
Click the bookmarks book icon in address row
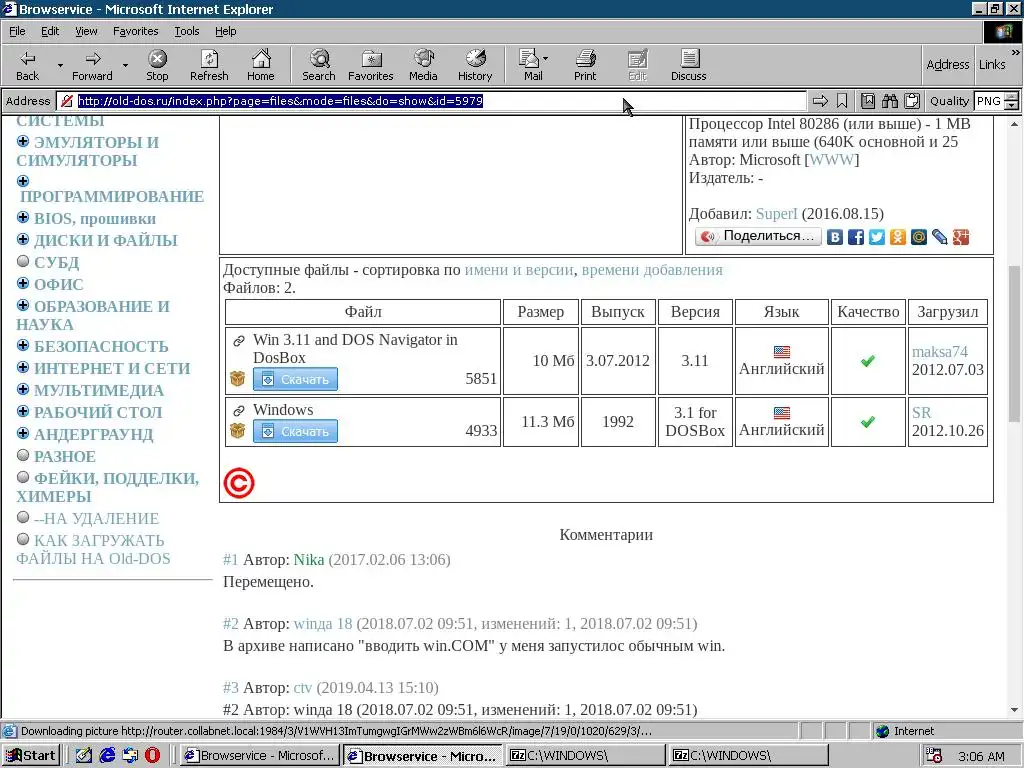click(x=868, y=101)
